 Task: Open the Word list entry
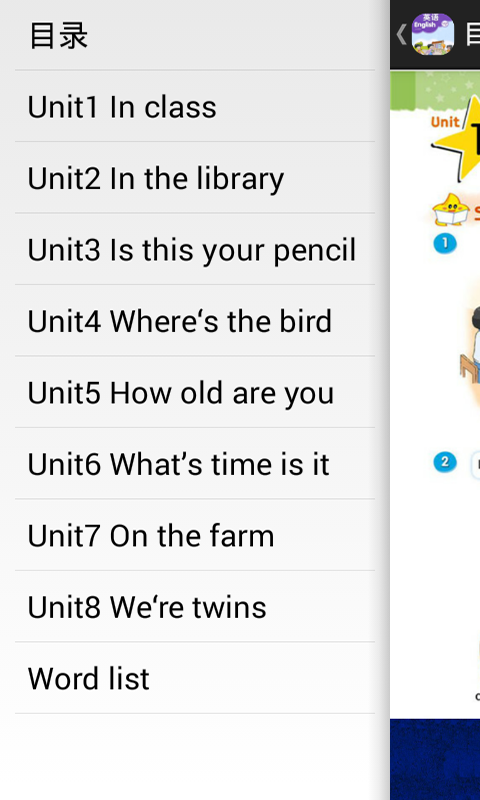[195, 678]
